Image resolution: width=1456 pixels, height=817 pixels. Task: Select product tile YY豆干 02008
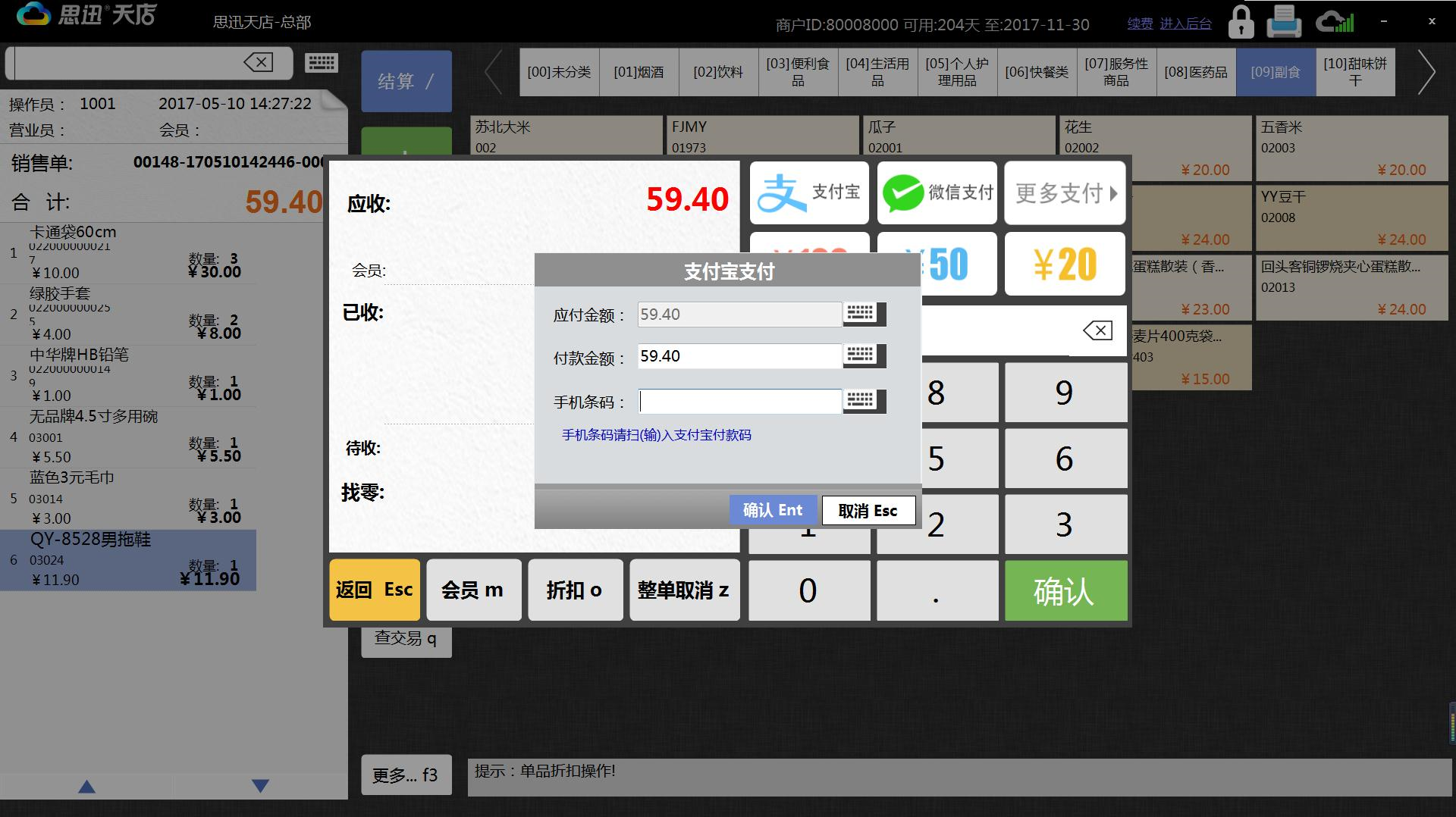(1352, 218)
